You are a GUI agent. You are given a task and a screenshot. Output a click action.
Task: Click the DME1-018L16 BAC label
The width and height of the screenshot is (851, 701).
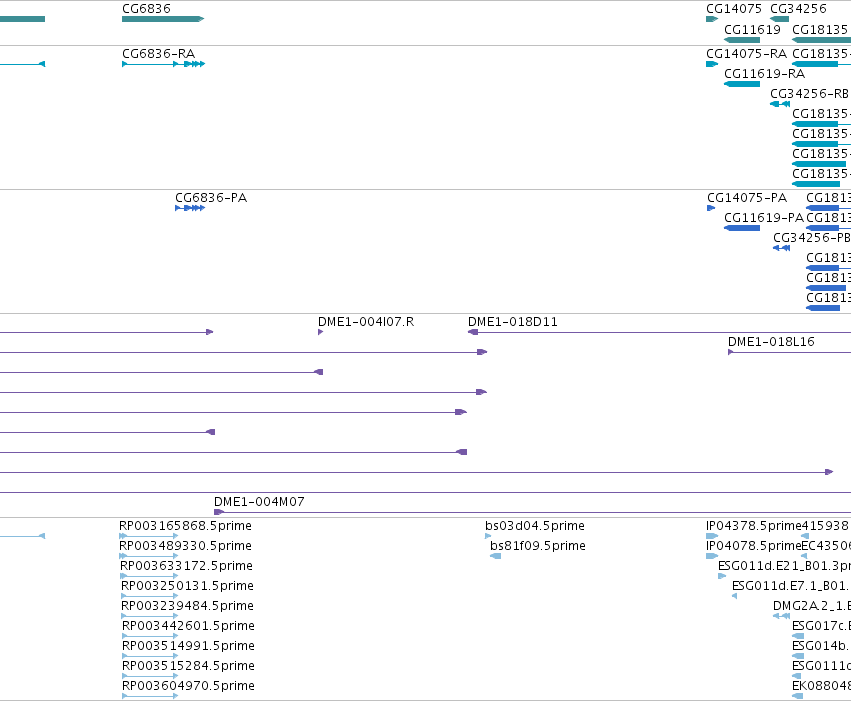[771, 342]
